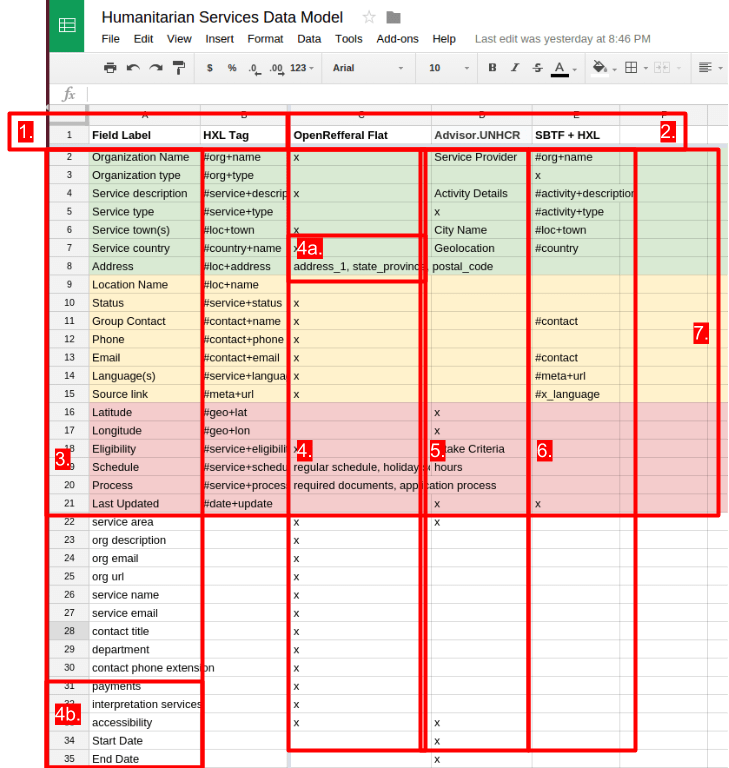Open Google Sheets home icon

point(67,25)
